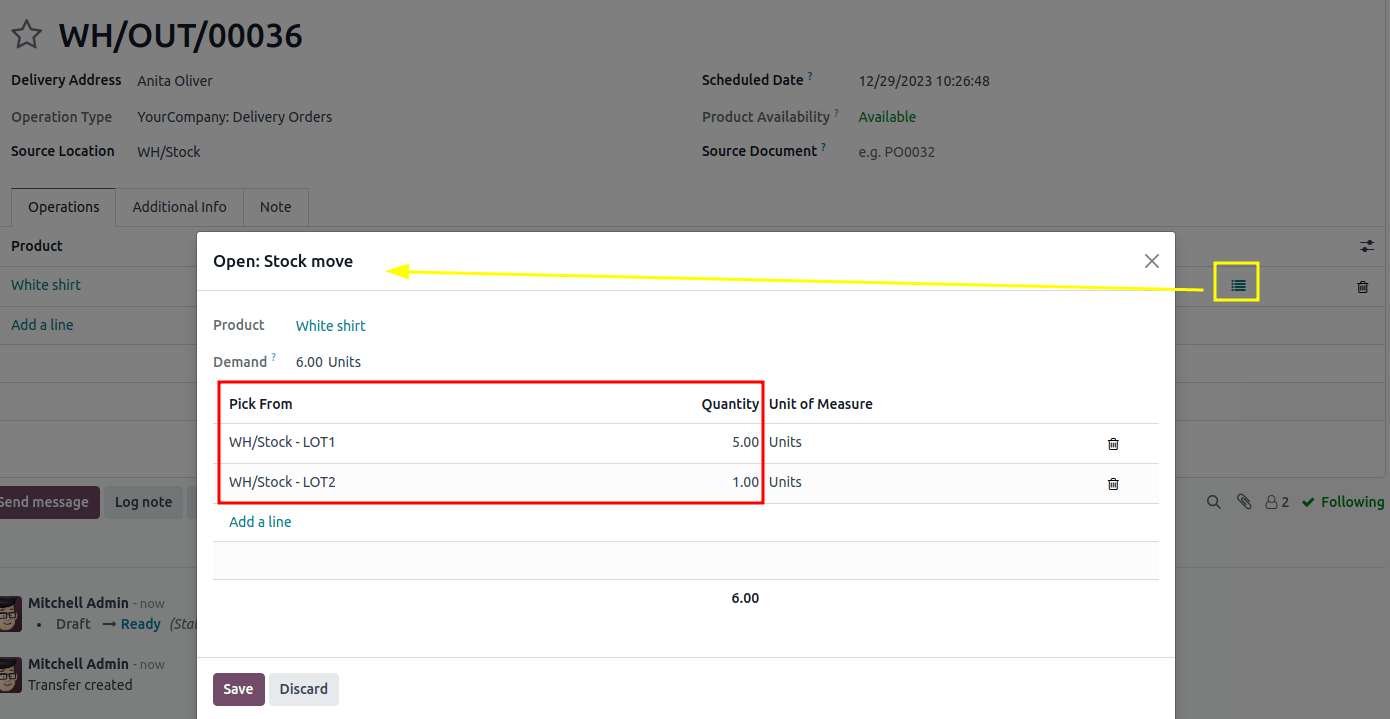Image resolution: width=1390 pixels, height=719 pixels.
Task: Delete the WH/Stock - LOT2 line via trash icon
Action: 1113,483
